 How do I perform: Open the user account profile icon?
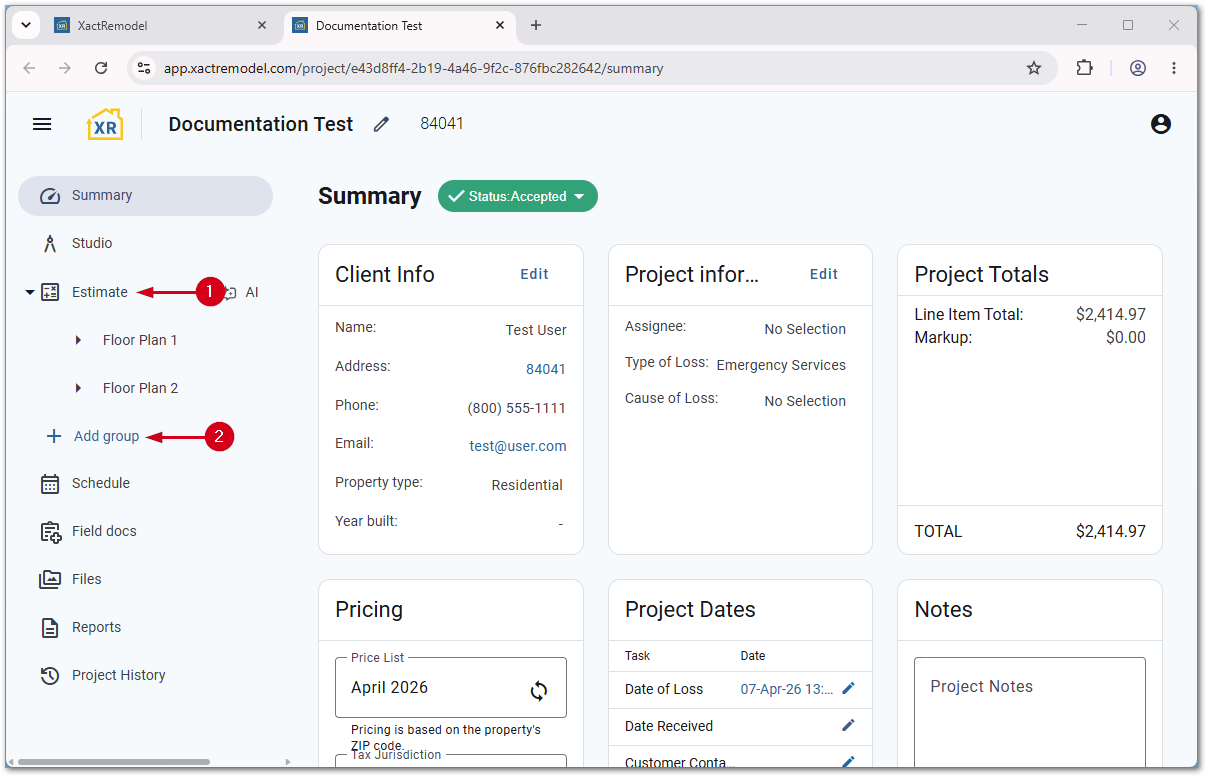(1161, 124)
